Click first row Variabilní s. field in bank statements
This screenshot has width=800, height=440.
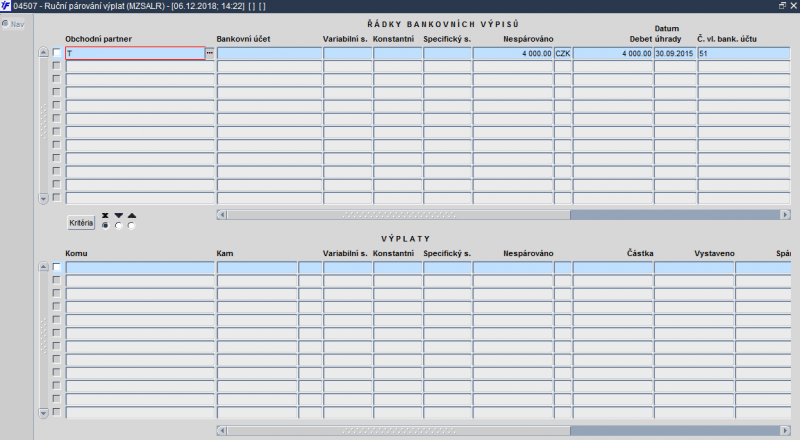347,53
